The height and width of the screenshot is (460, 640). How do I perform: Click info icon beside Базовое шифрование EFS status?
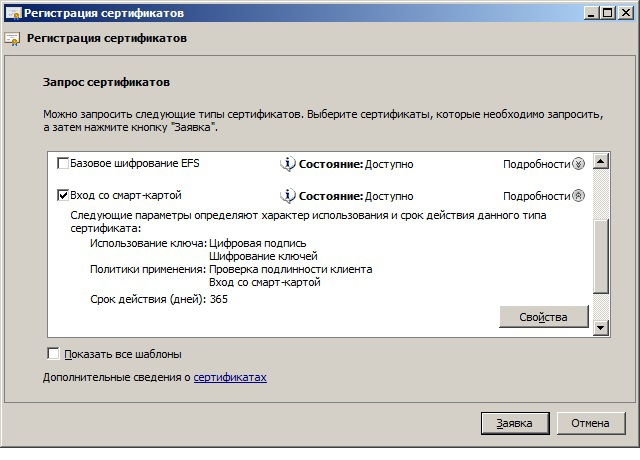[x=288, y=163]
